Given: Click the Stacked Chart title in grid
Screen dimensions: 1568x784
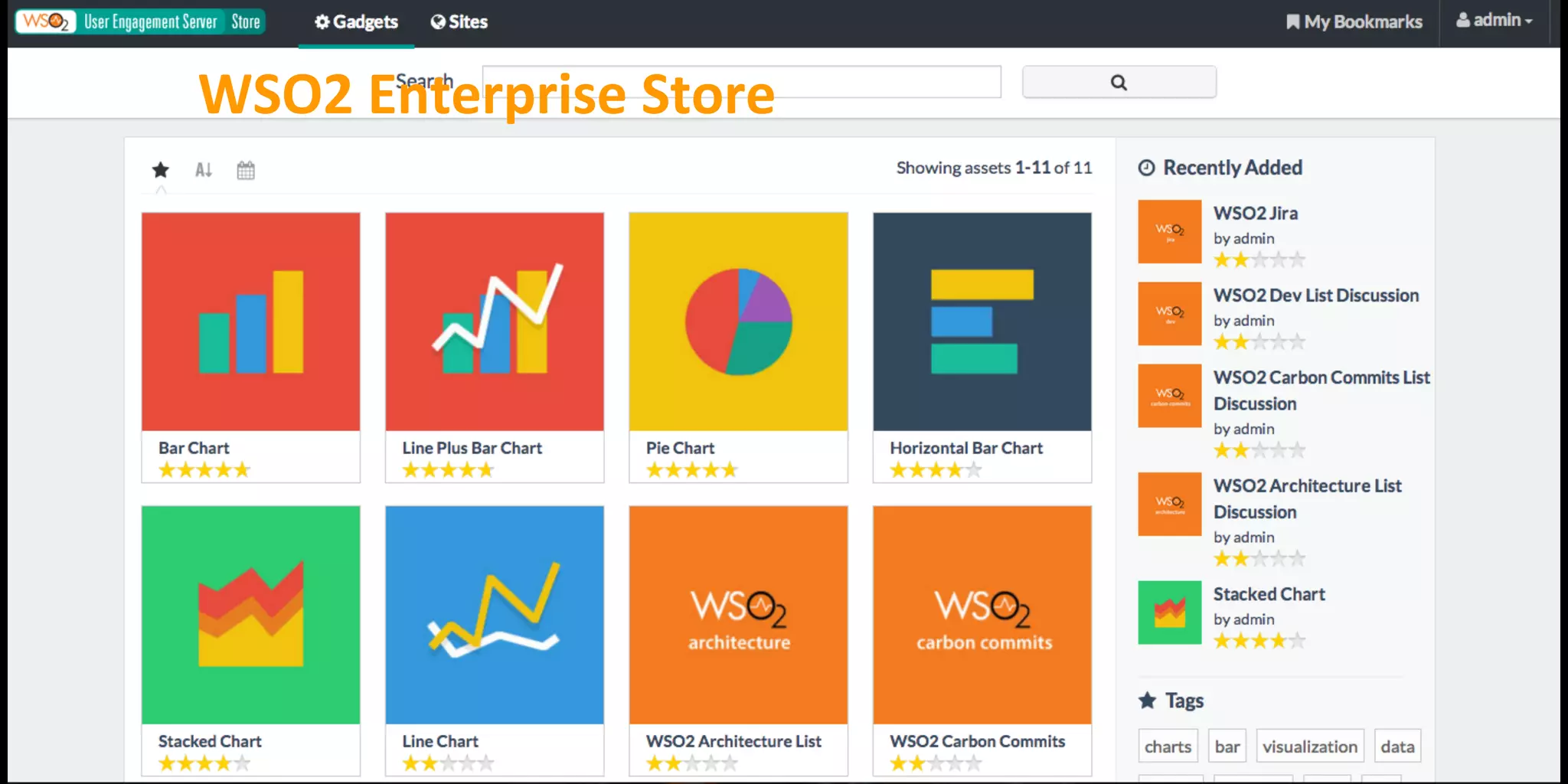Looking at the screenshot, I should coord(210,741).
